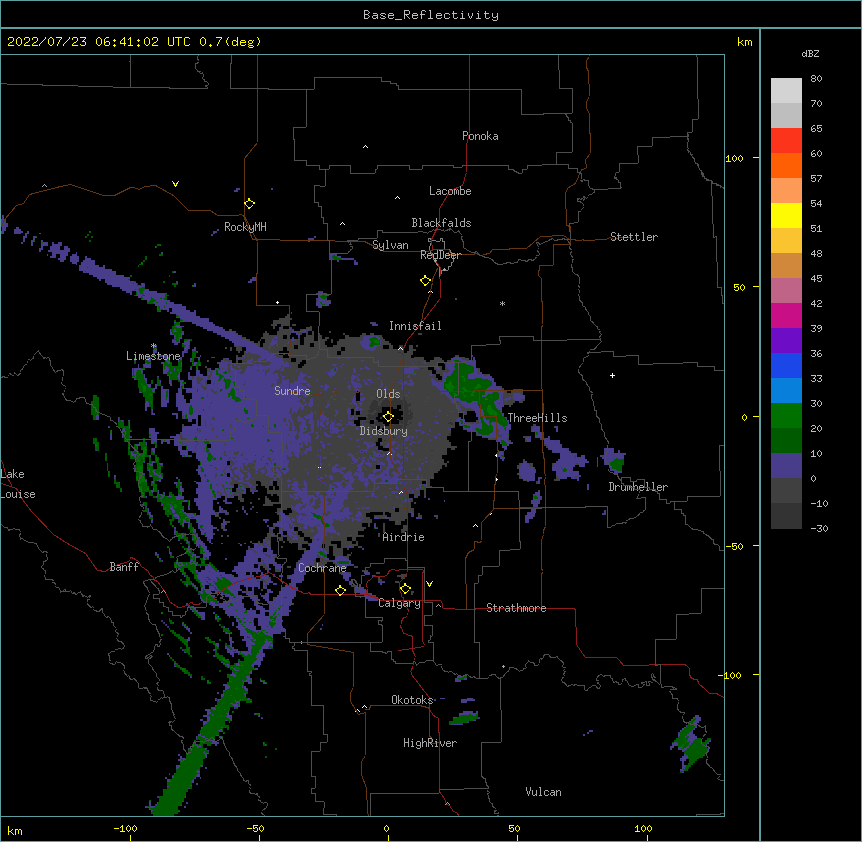Select the yellow diamond marker south of RedDeer
Screen dimensions: 862x842
[425, 281]
